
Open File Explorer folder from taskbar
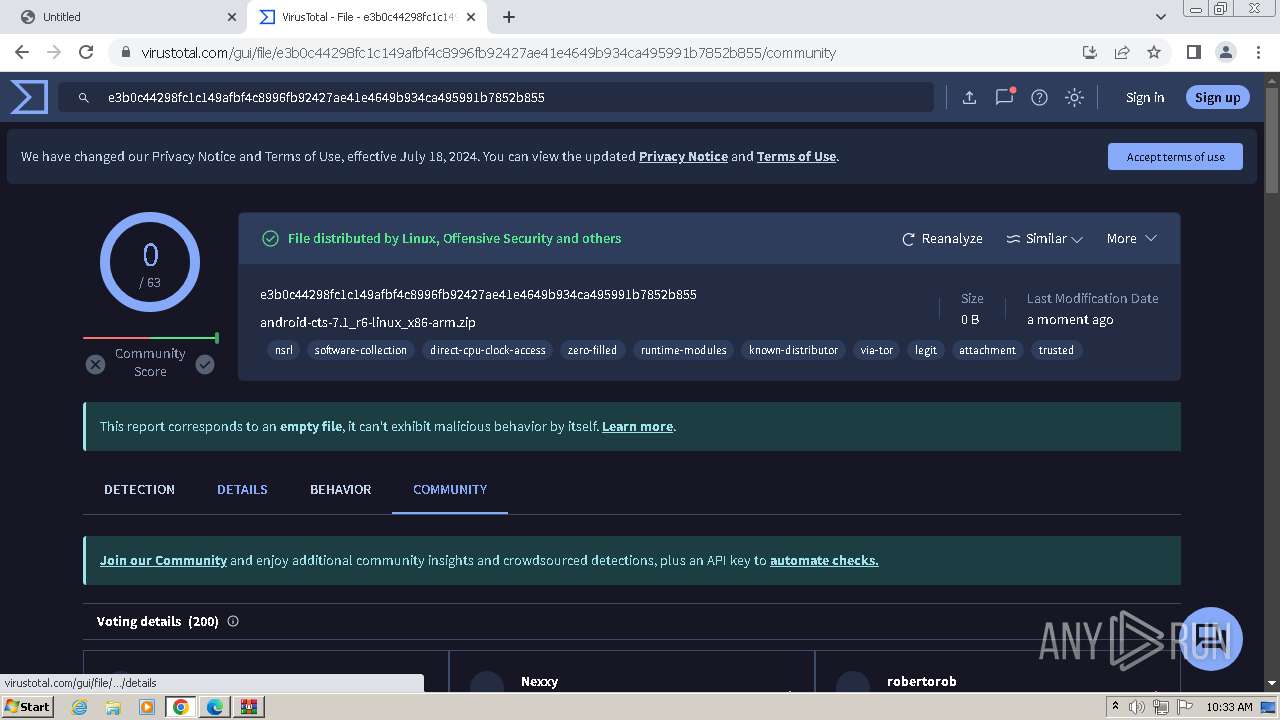coord(113,707)
